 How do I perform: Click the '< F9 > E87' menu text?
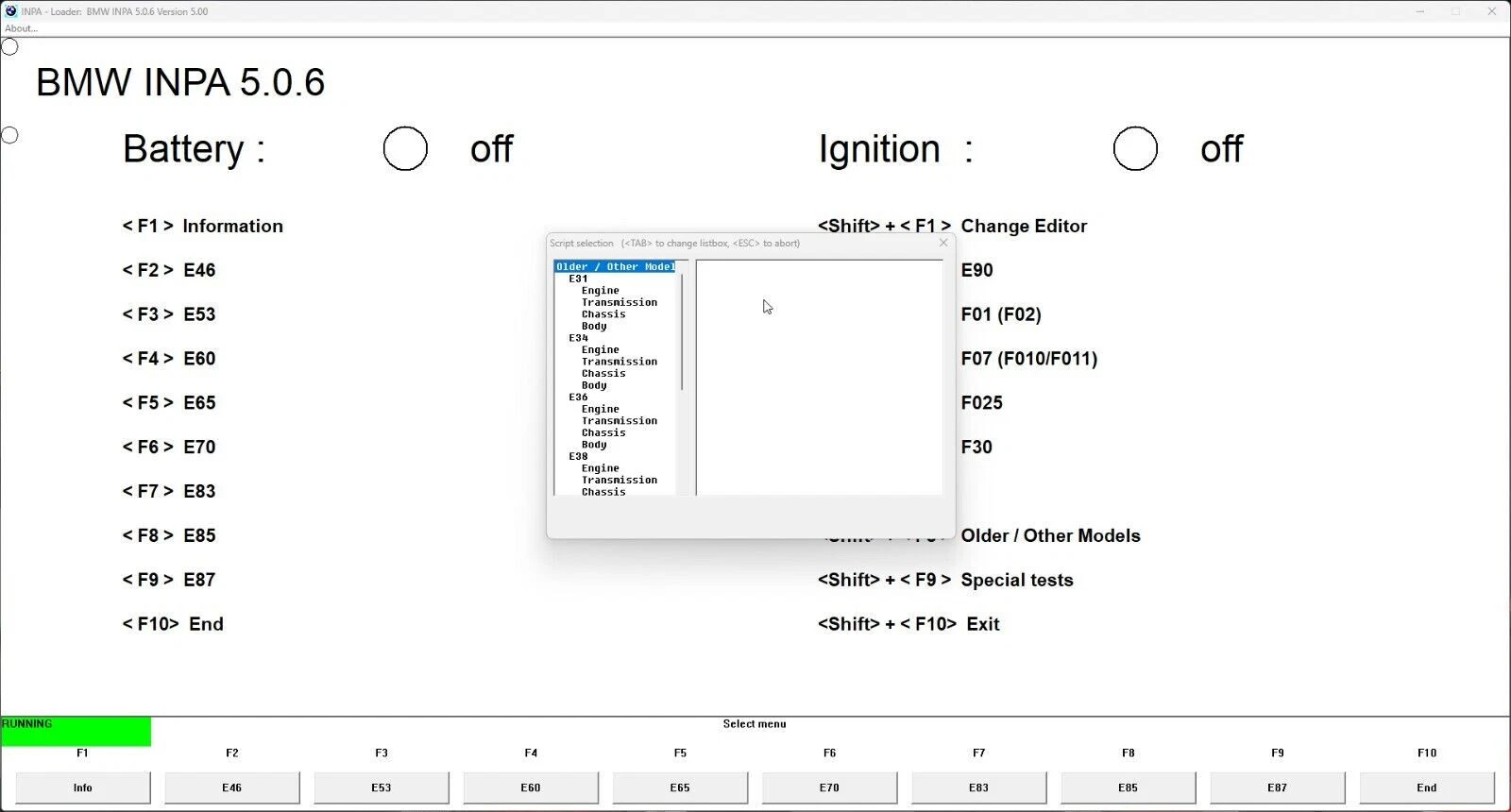(x=169, y=580)
